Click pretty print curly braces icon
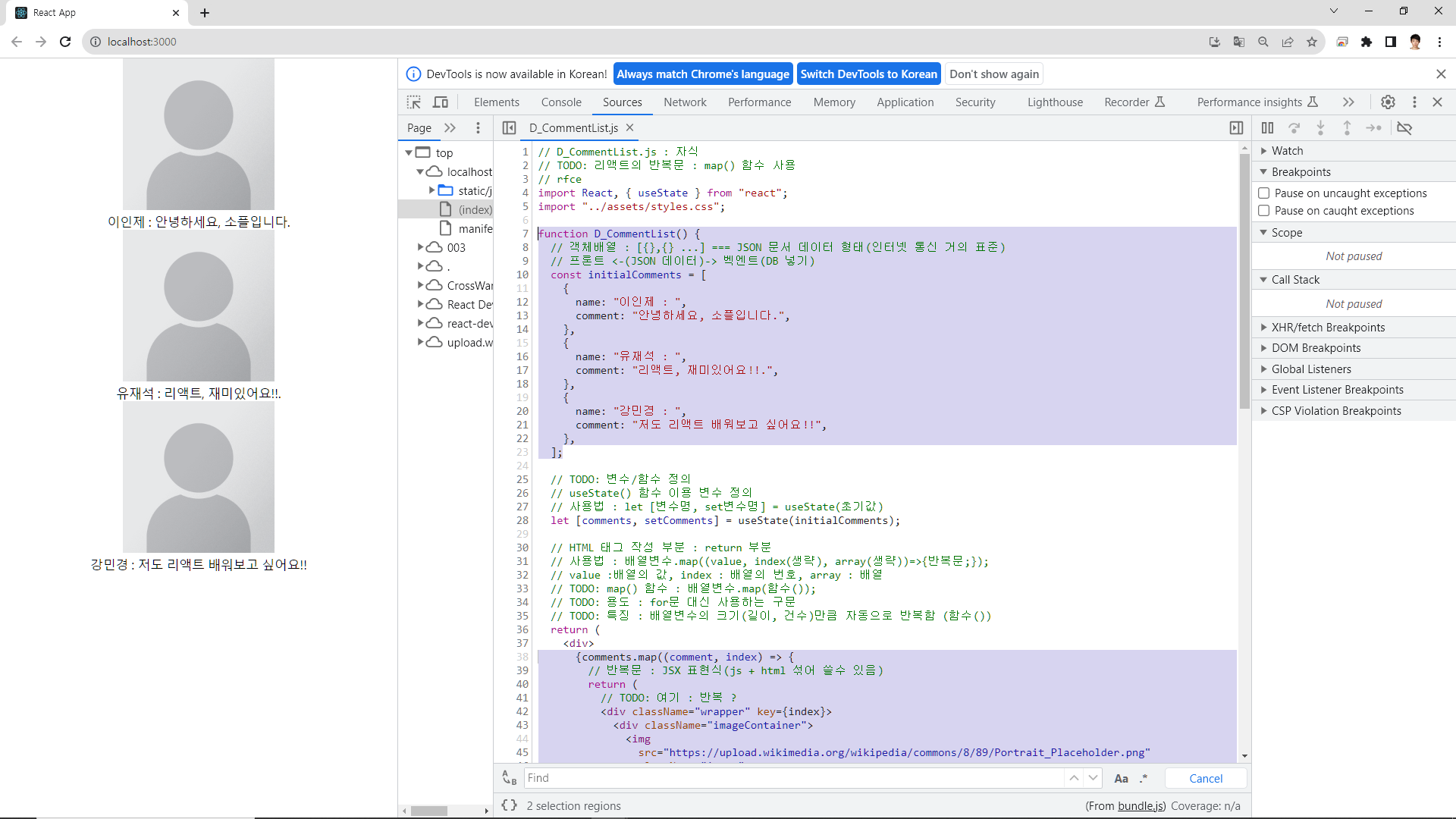 tap(510, 805)
